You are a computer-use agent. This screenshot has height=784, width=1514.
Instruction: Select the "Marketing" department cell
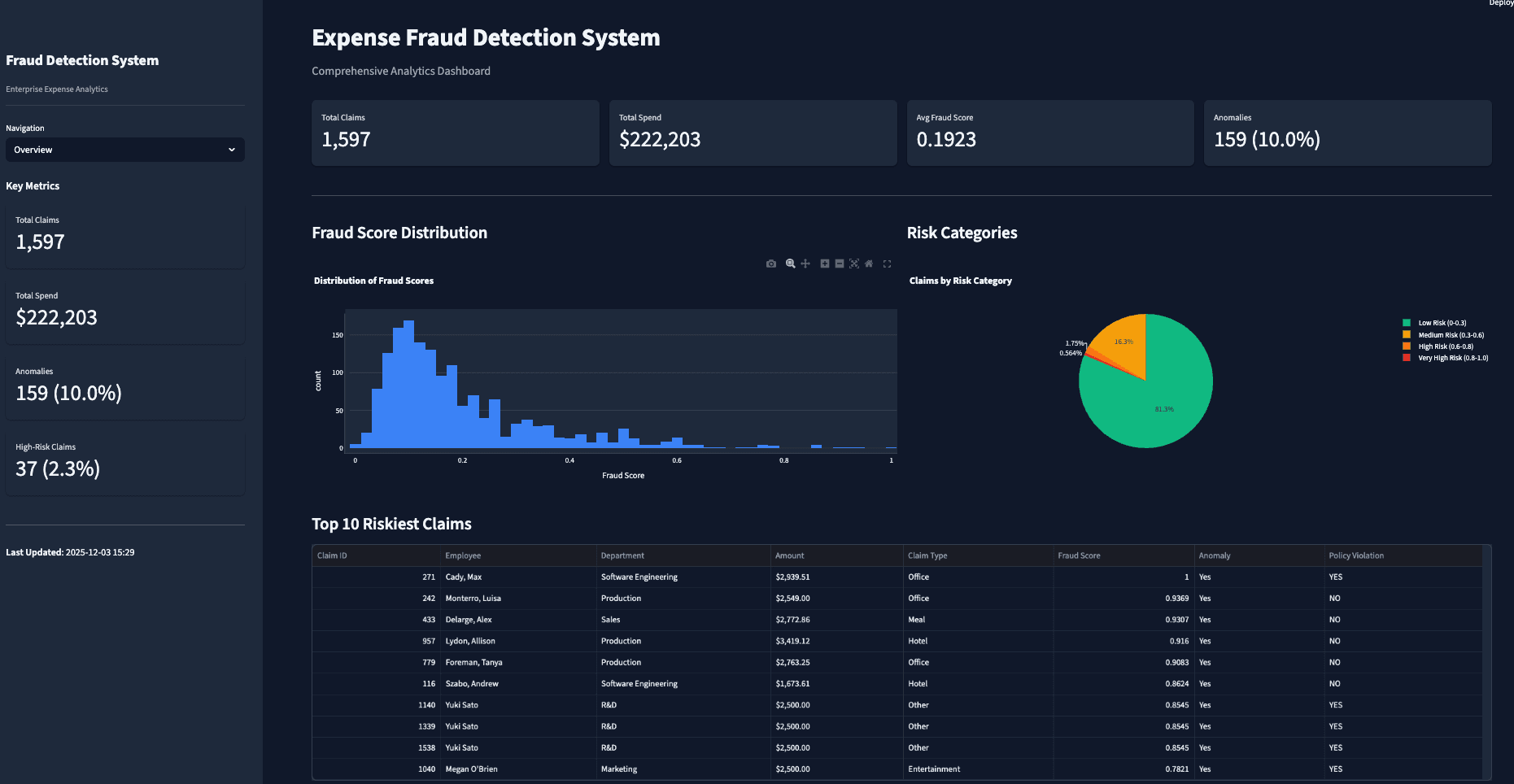(x=683, y=769)
